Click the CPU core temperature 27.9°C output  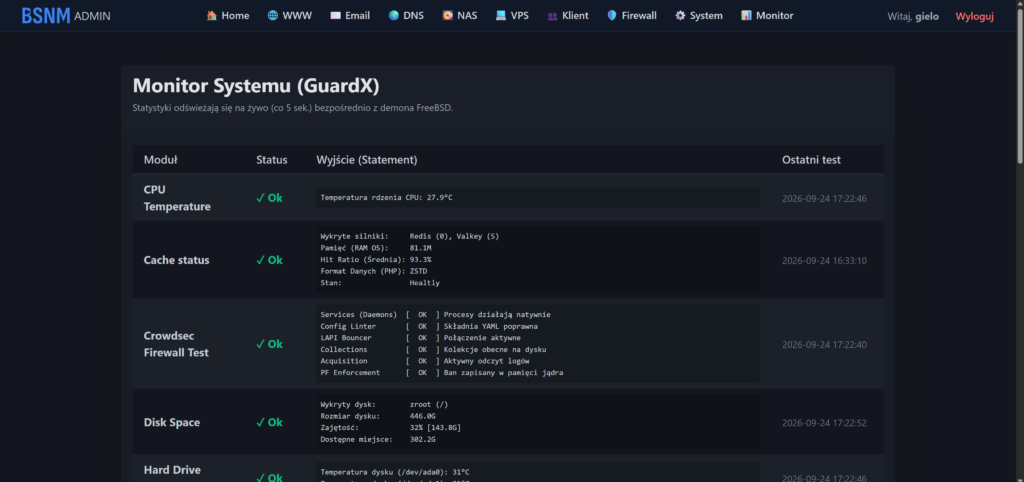tap(386, 197)
